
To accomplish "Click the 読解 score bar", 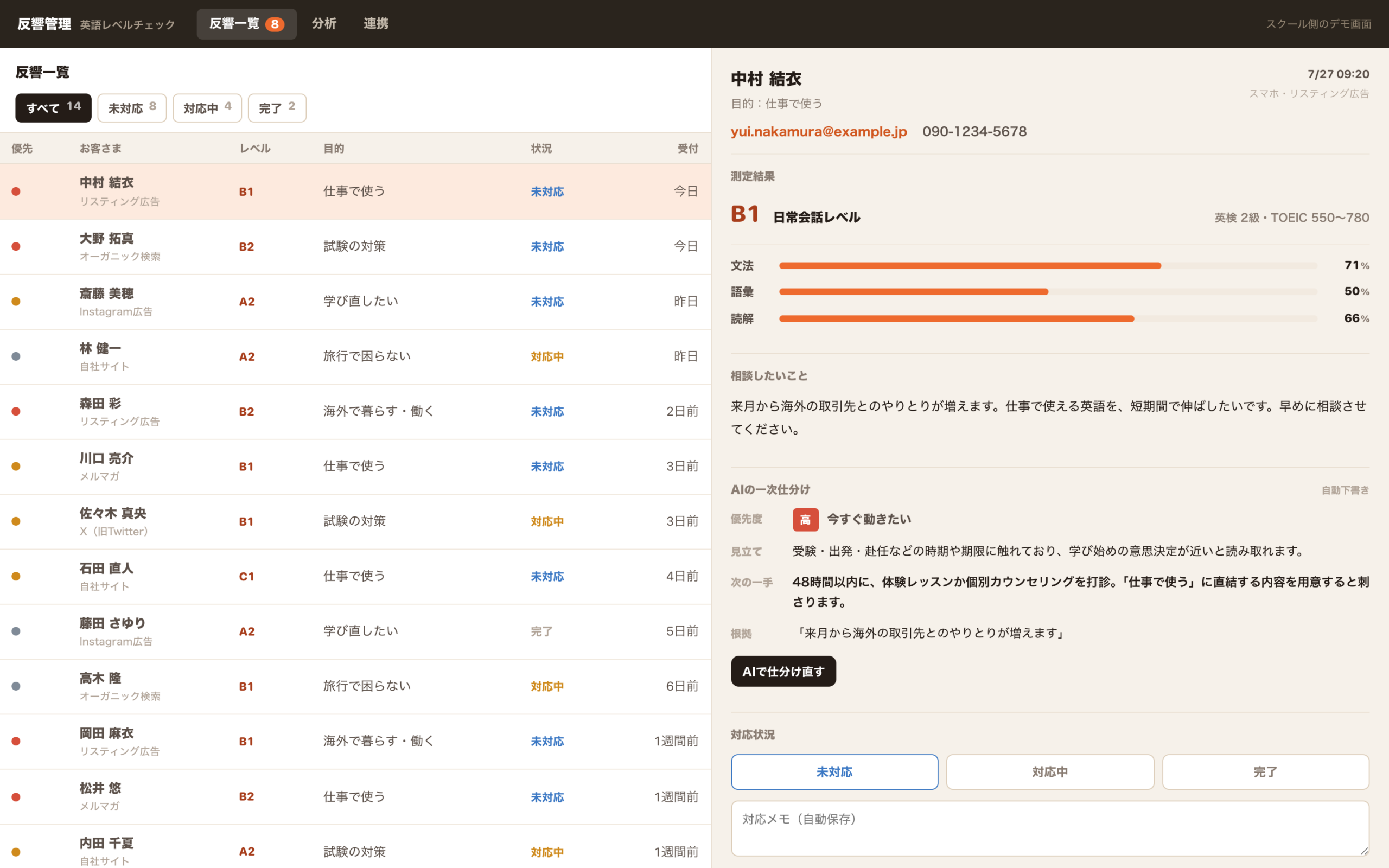I will click(x=1048, y=318).
